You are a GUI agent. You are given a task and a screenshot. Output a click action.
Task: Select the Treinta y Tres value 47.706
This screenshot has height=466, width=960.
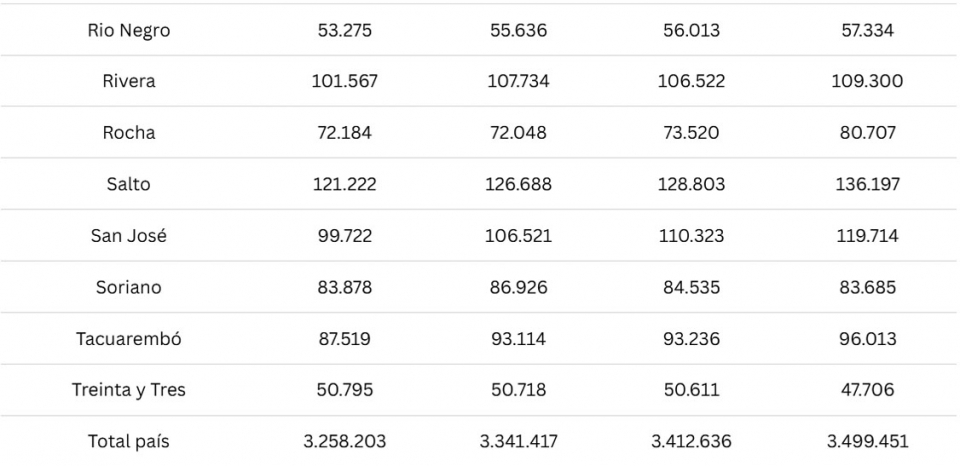tap(867, 390)
